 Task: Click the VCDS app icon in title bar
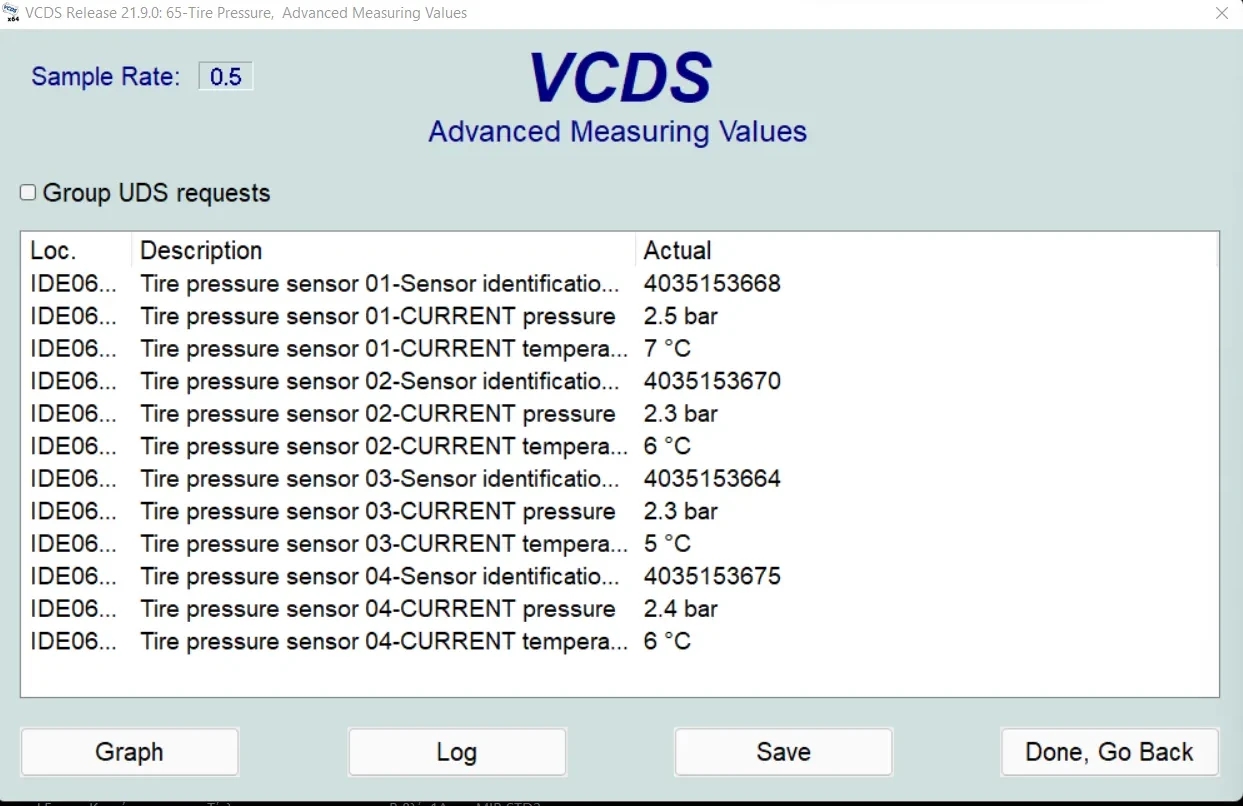(11, 13)
